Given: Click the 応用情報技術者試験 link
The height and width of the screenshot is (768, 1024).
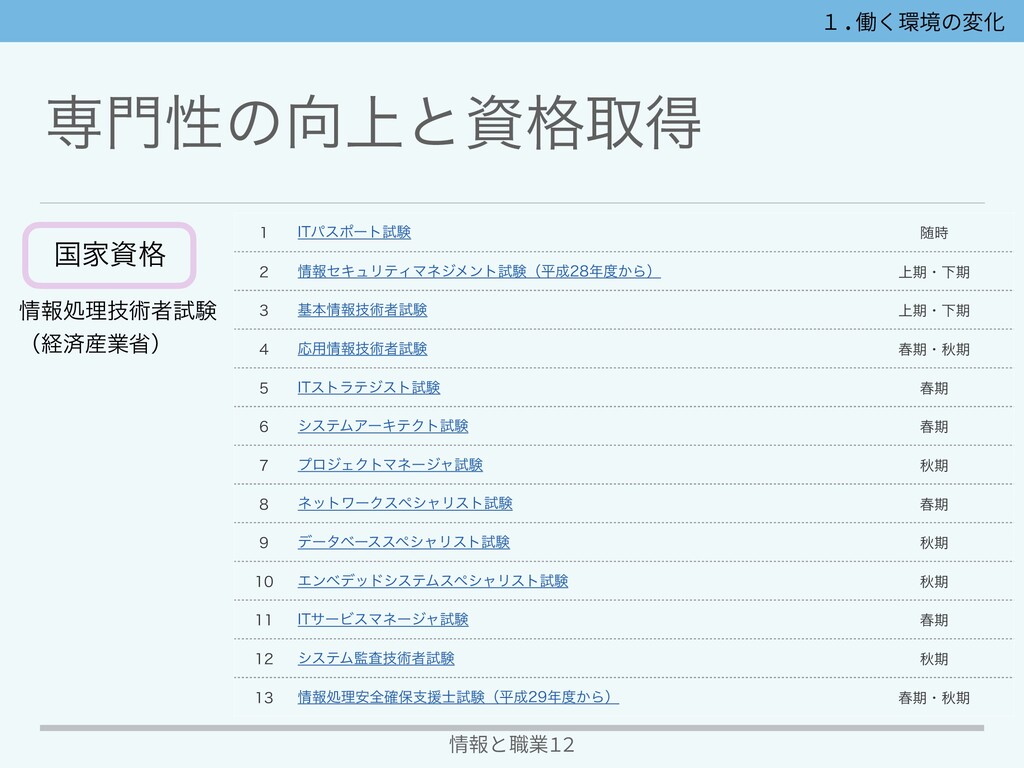Looking at the screenshot, I should click(362, 349).
